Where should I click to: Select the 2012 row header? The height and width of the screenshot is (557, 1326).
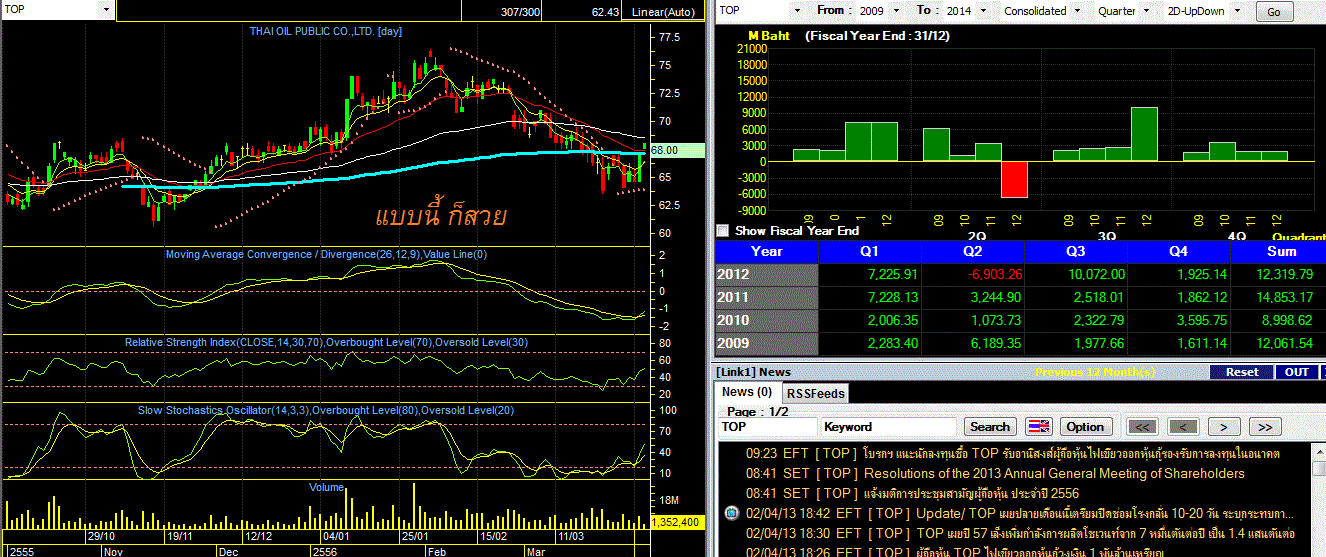[x=767, y=274]
